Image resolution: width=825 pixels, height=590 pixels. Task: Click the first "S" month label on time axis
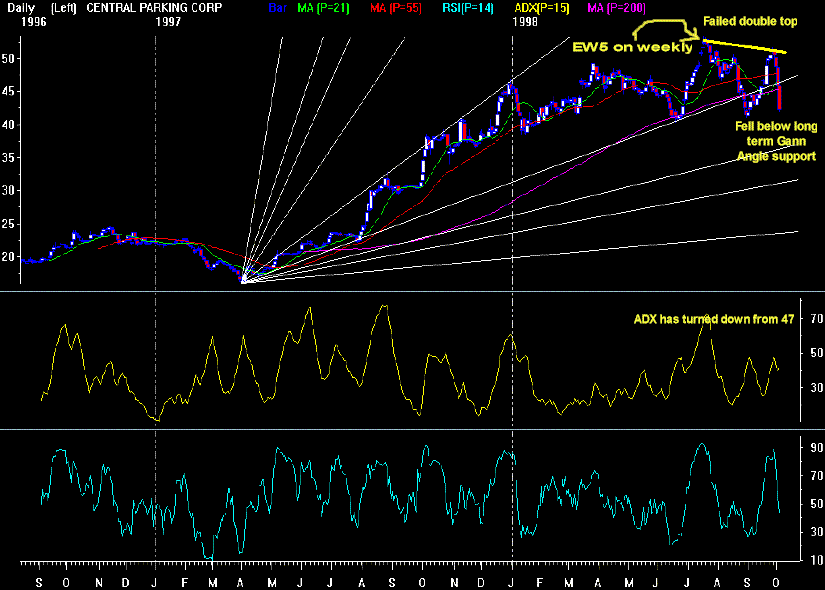pos(39,583)
